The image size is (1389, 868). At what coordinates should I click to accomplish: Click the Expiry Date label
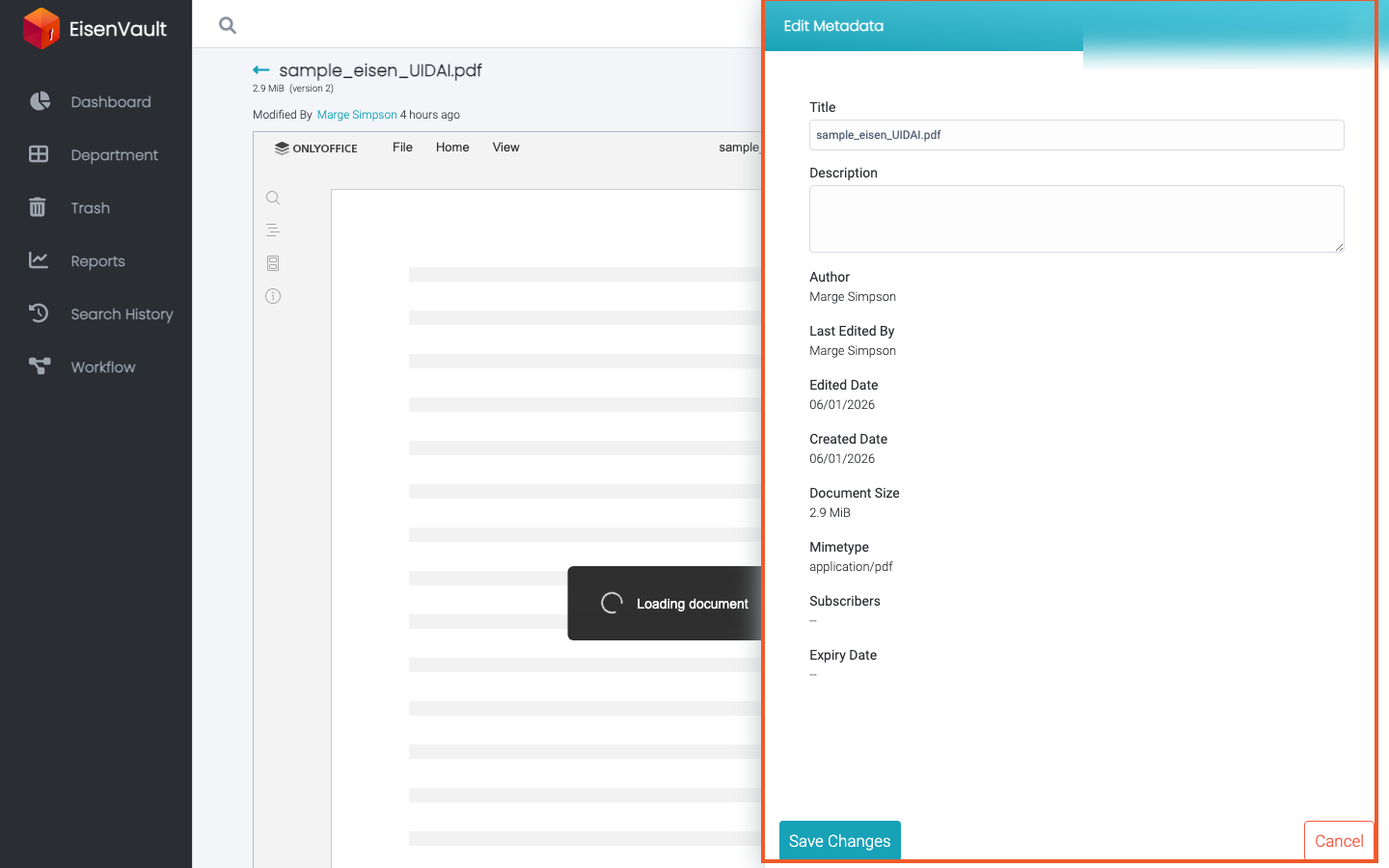point(843,655)
